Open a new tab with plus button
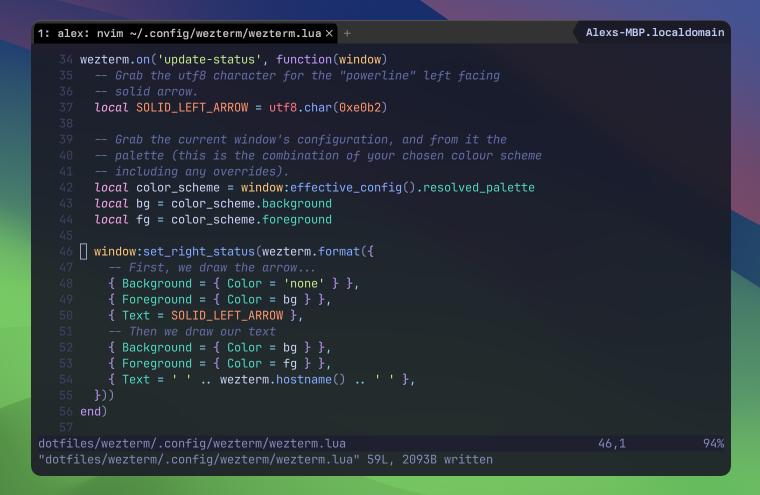 tap(347, 33)
